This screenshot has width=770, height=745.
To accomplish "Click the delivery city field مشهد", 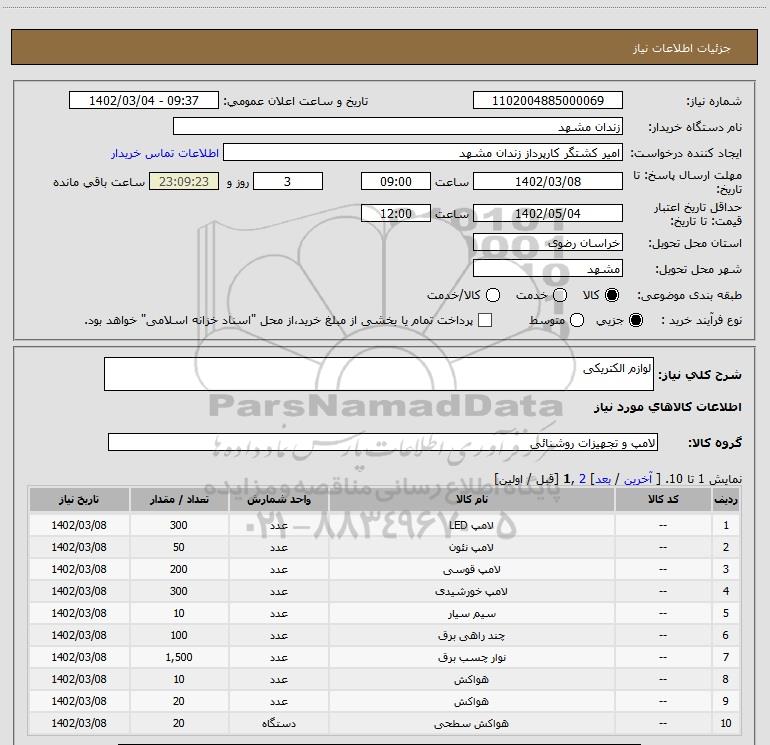I will click(548, 268).
